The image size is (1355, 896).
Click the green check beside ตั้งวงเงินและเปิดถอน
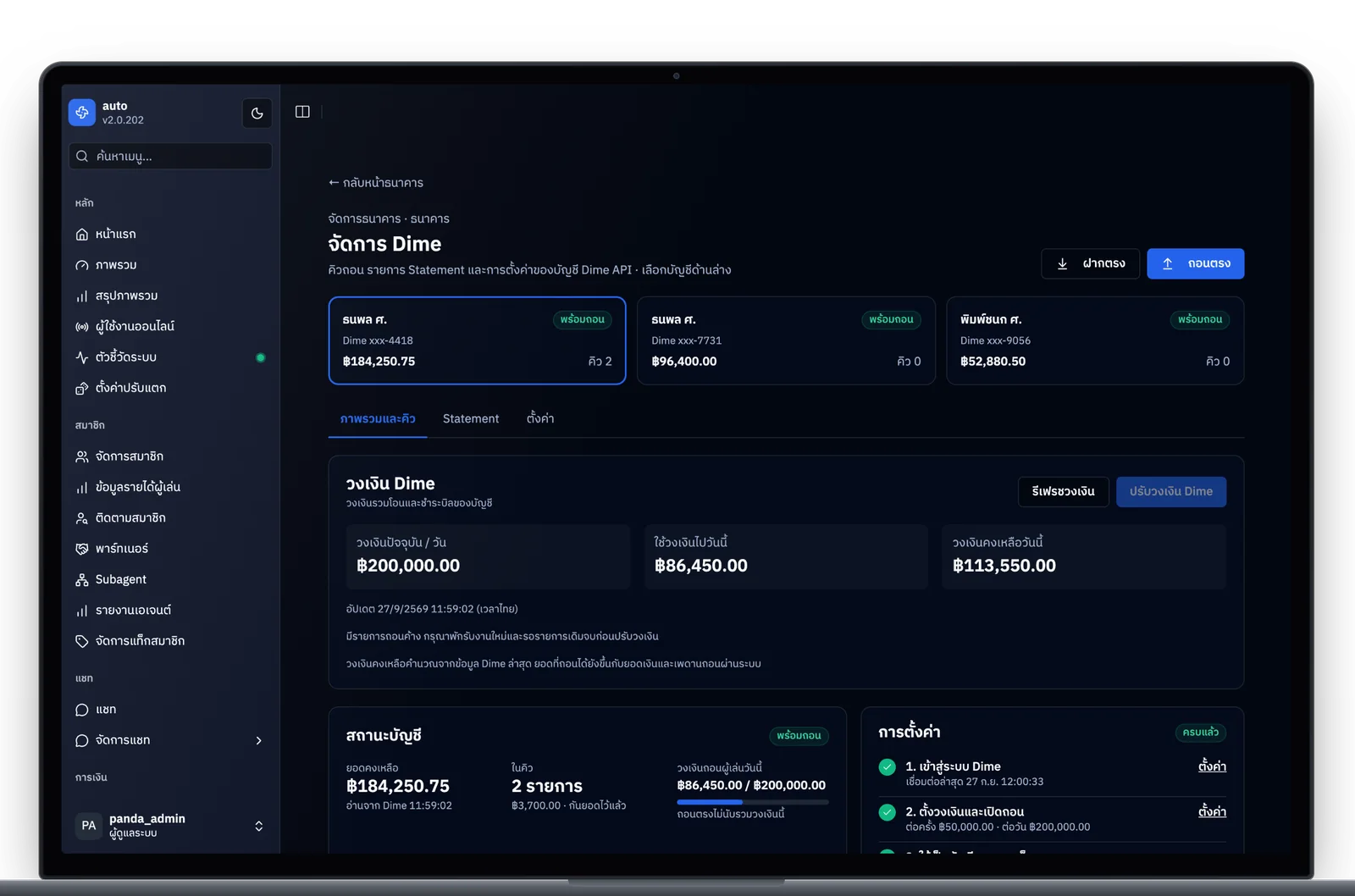coord(888,812)
